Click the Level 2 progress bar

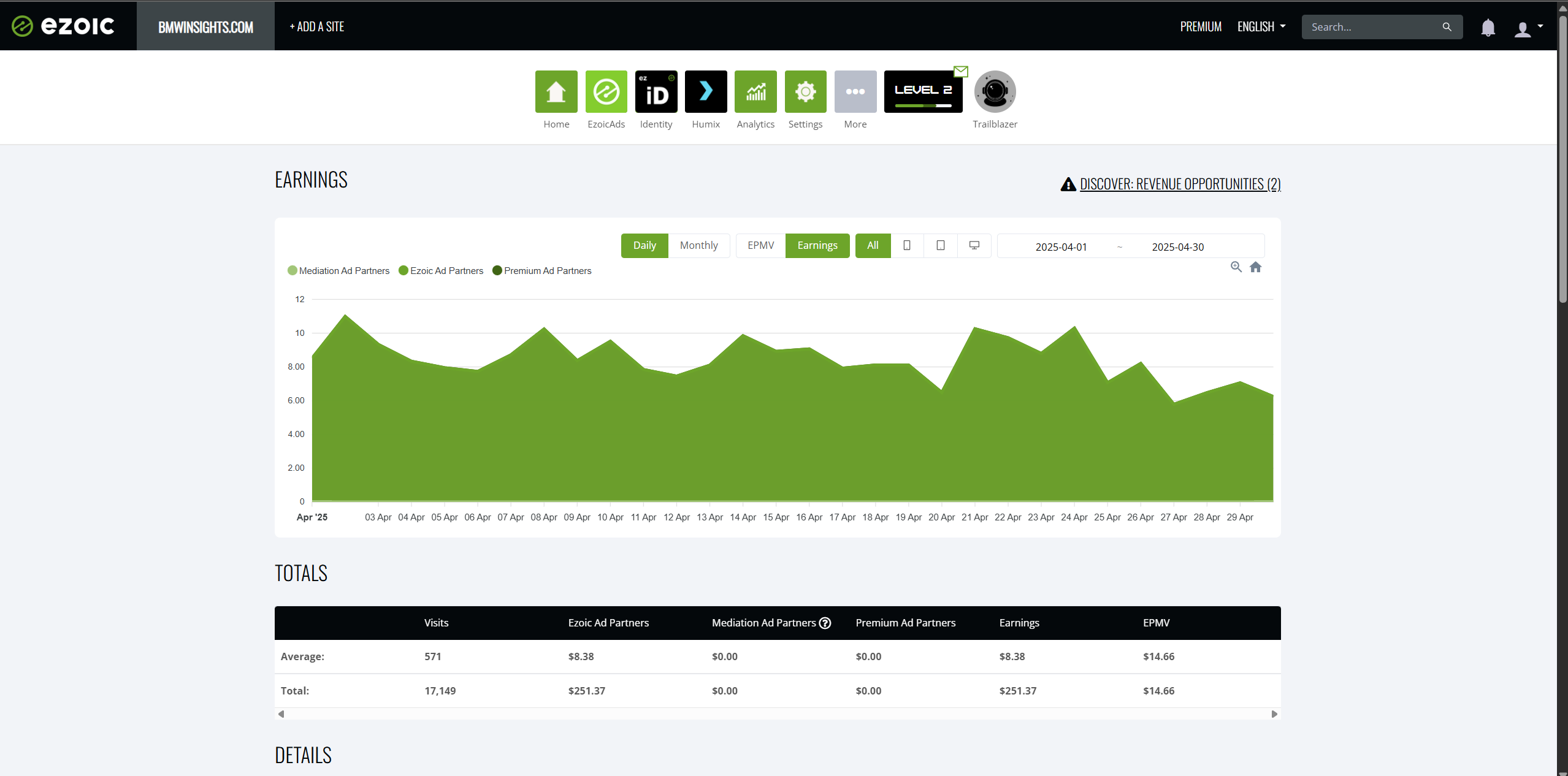pyautogui.click(x=923, y=106)
